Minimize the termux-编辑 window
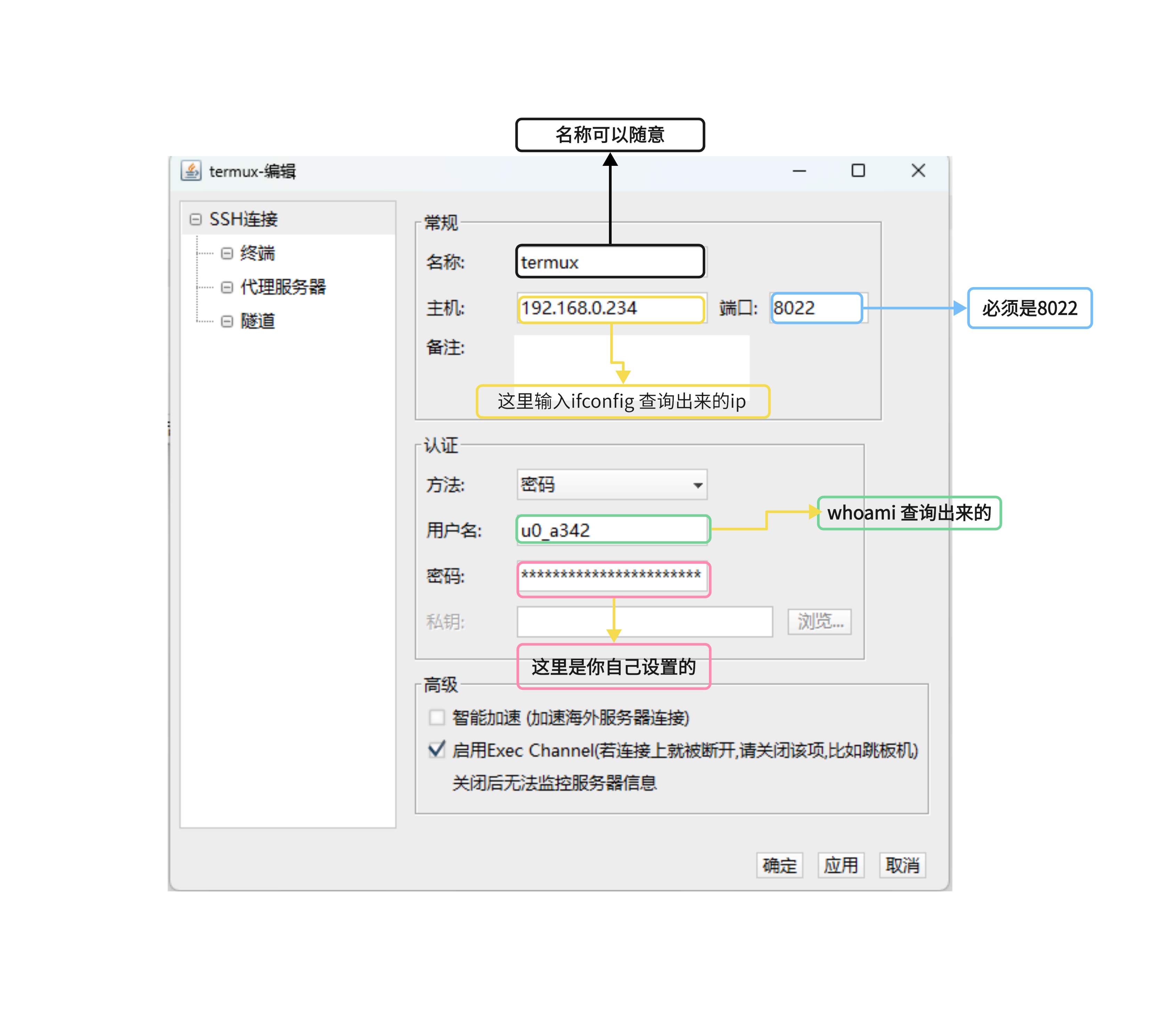 (x=799, y=171)
